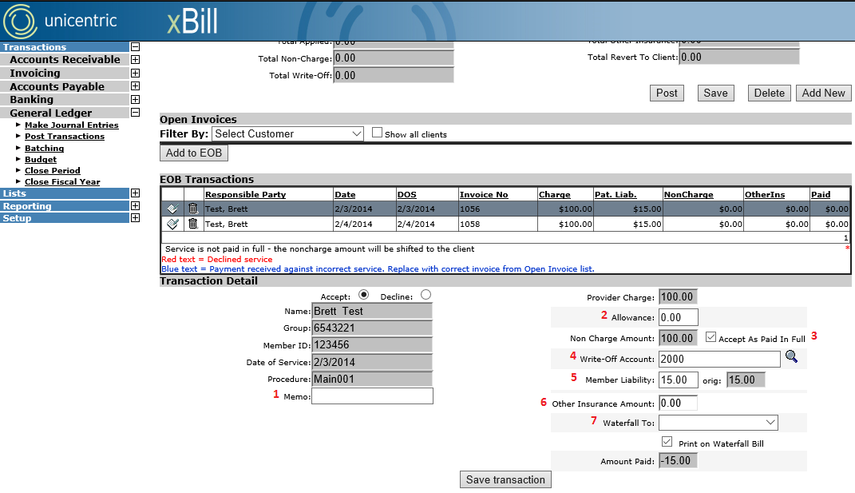Open the Close Period link
The height and width of the screenshot is (493, 855).
coord(52,171)
